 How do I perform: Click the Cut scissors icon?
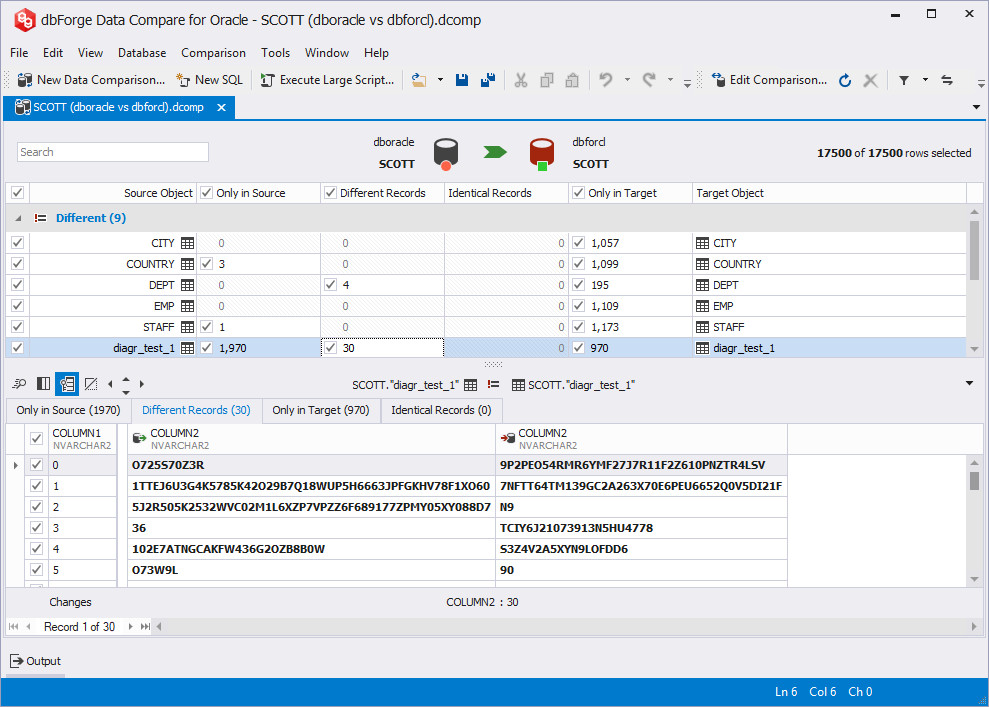coord(520,80)
